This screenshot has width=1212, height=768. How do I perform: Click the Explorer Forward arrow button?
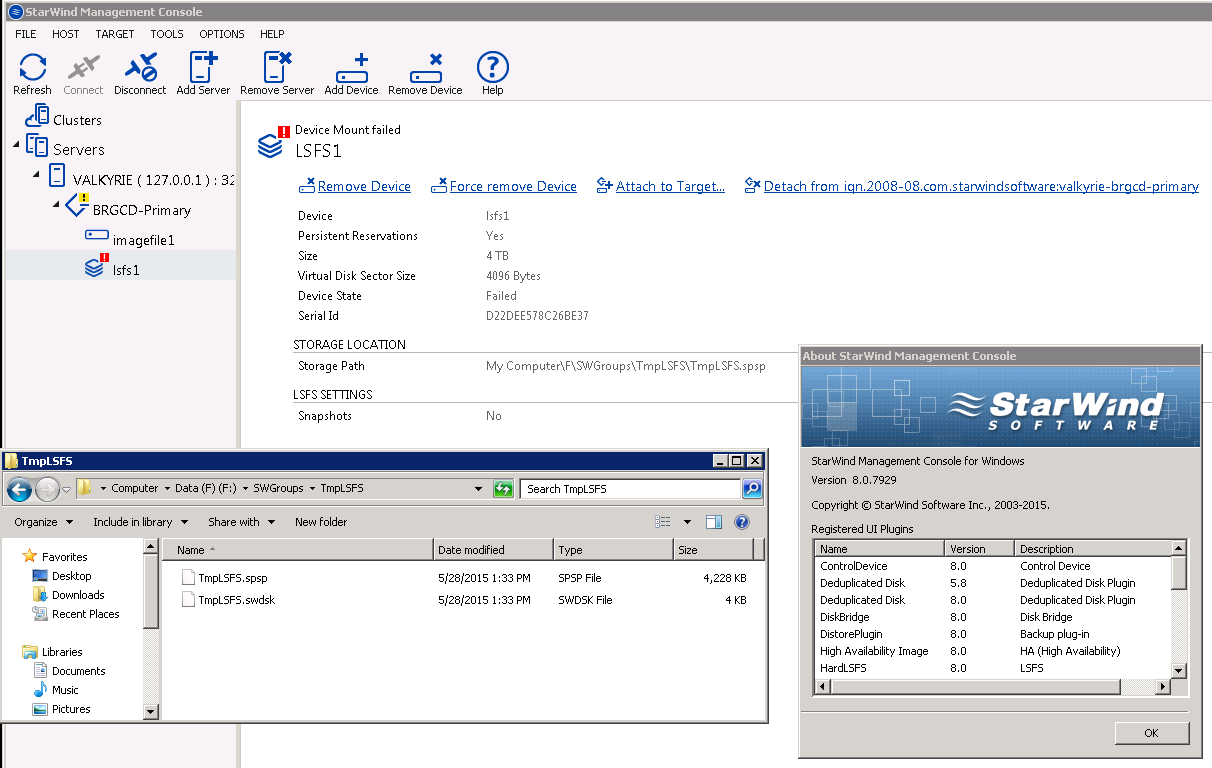[47, 490]
